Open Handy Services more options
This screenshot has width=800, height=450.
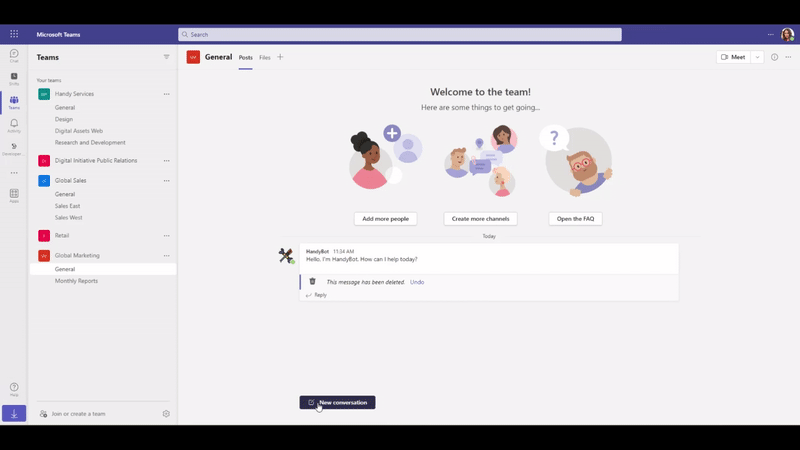[x=166, y=94]
